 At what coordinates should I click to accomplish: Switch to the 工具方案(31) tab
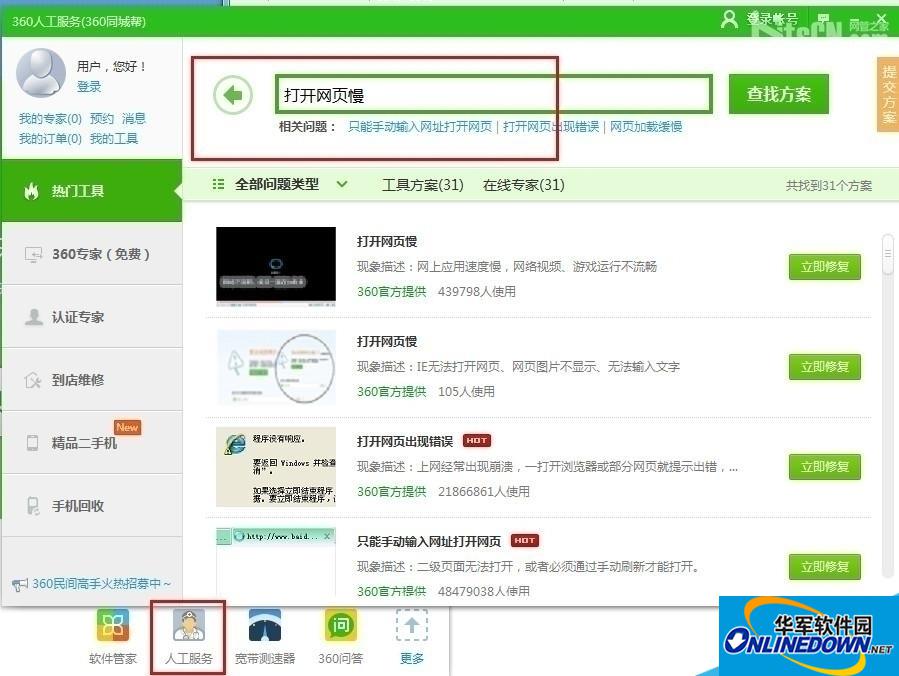(422, 185)
